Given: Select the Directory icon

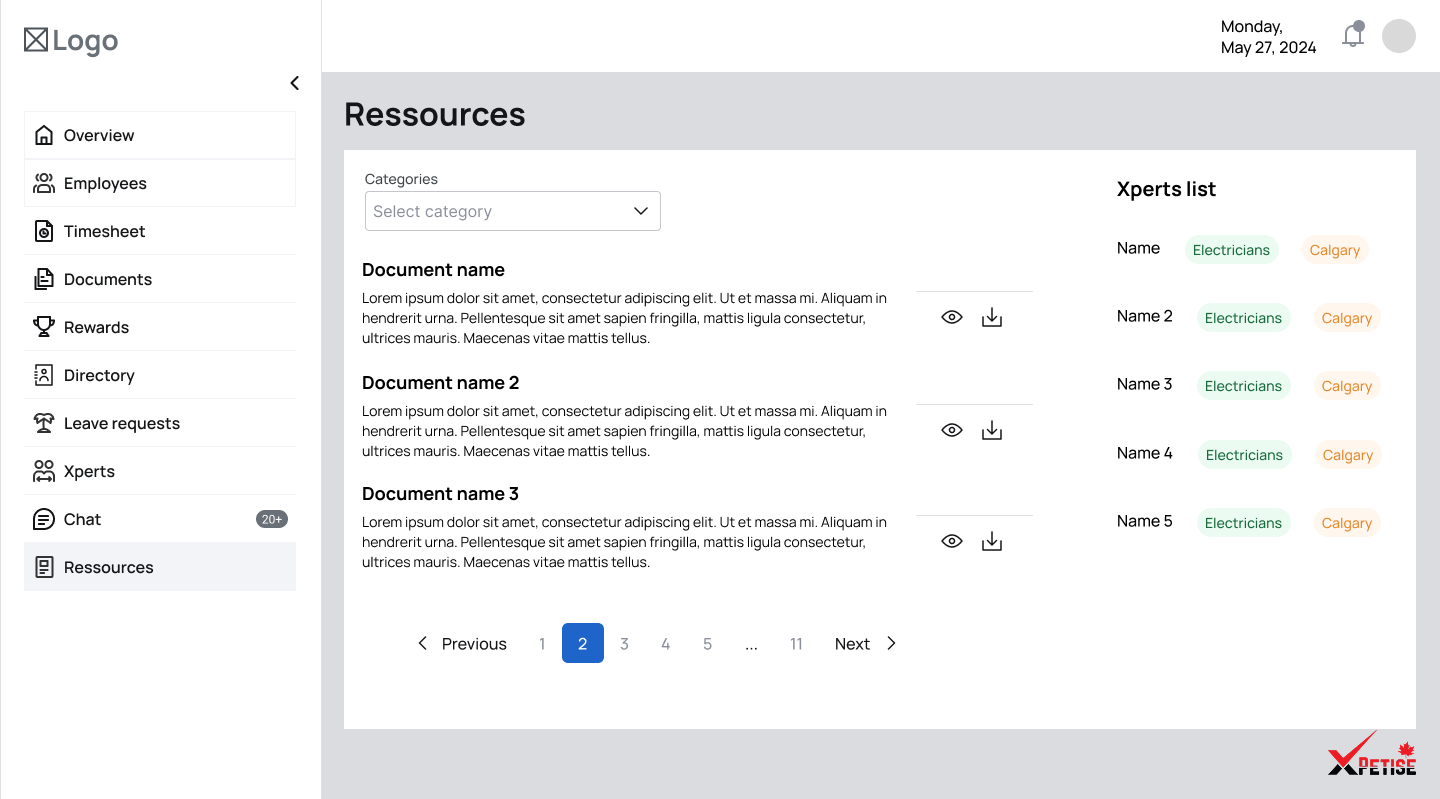Looking at the screenshot, I should [x=44, y=374].
